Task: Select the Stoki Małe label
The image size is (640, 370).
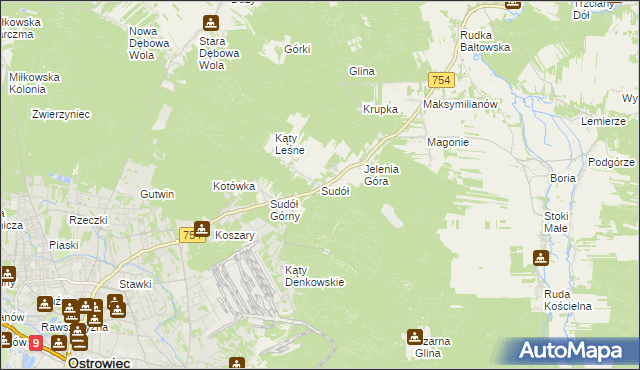Action: (x=556, y=222)
